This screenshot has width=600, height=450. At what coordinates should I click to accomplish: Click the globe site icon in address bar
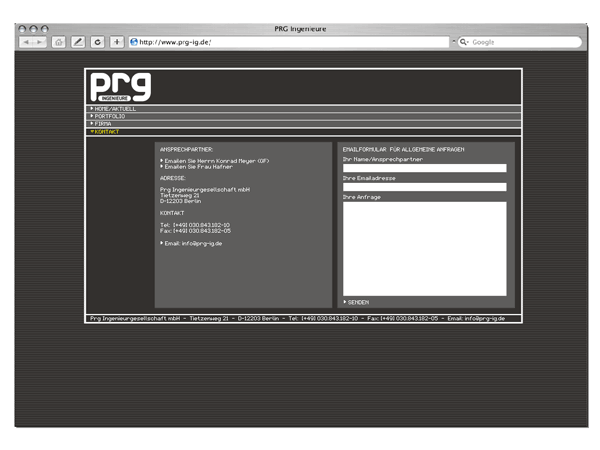coord(134,42)
